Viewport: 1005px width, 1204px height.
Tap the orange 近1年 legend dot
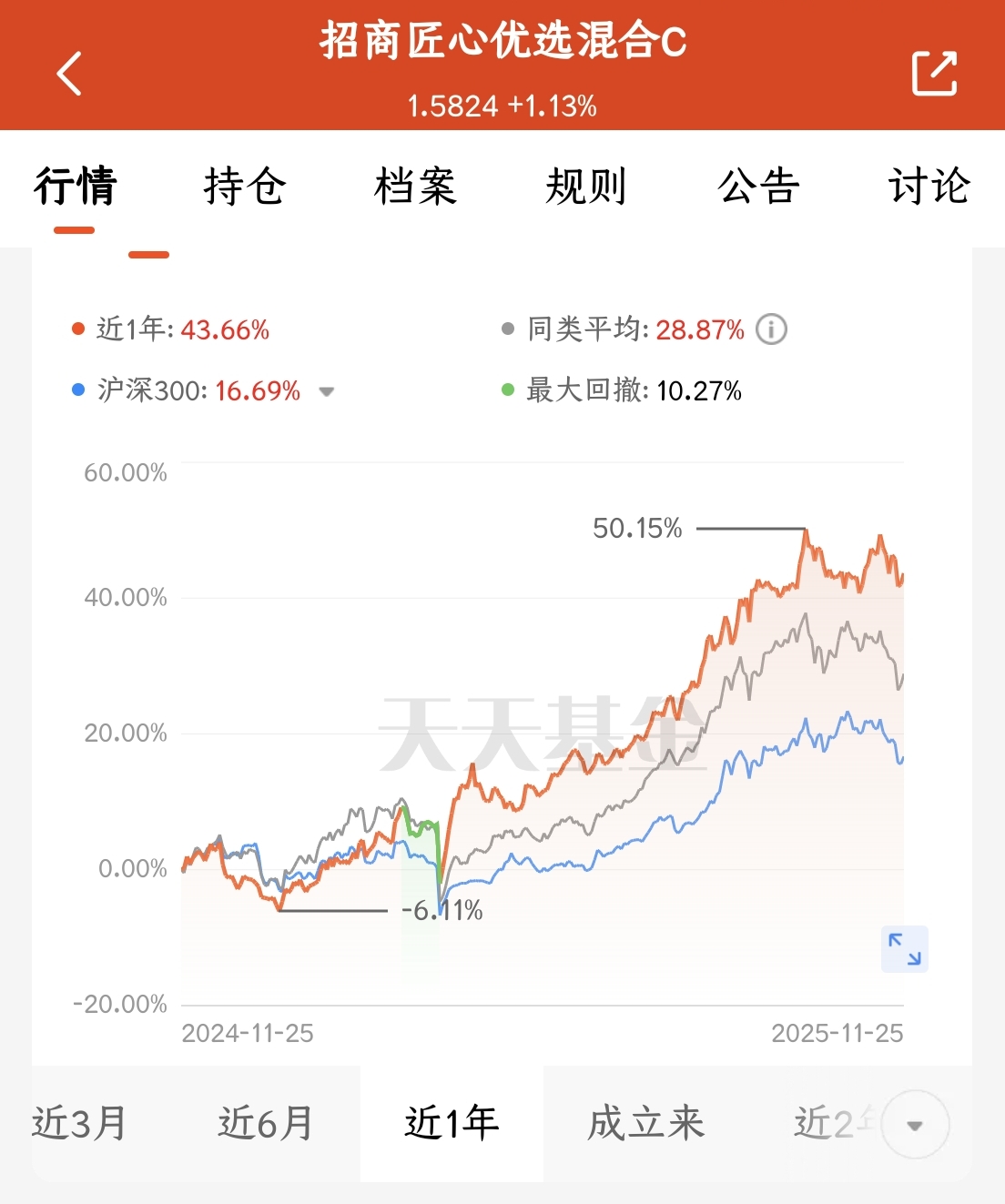(x=78, y=329)
